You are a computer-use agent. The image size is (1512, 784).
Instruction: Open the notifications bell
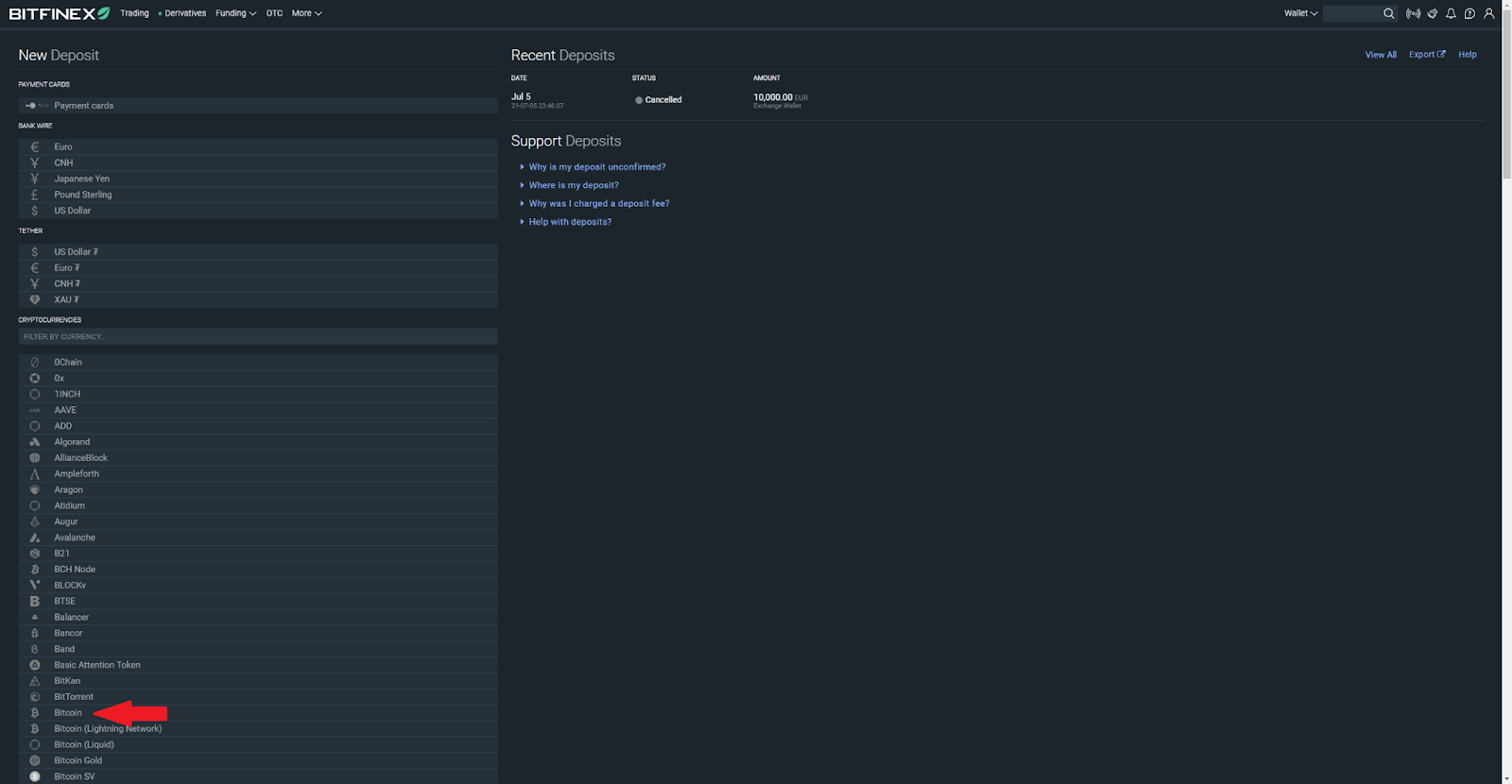1451,13
